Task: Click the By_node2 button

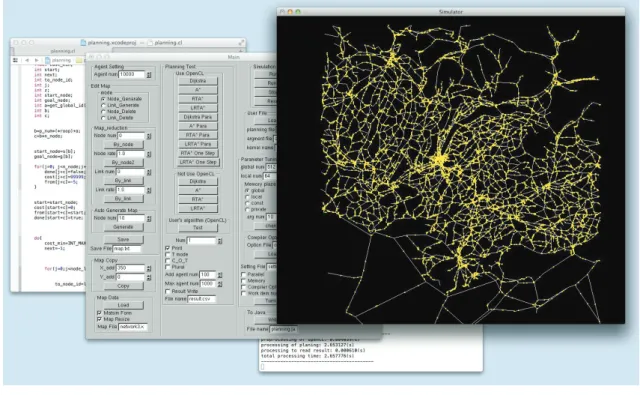Action: (123, 162)
